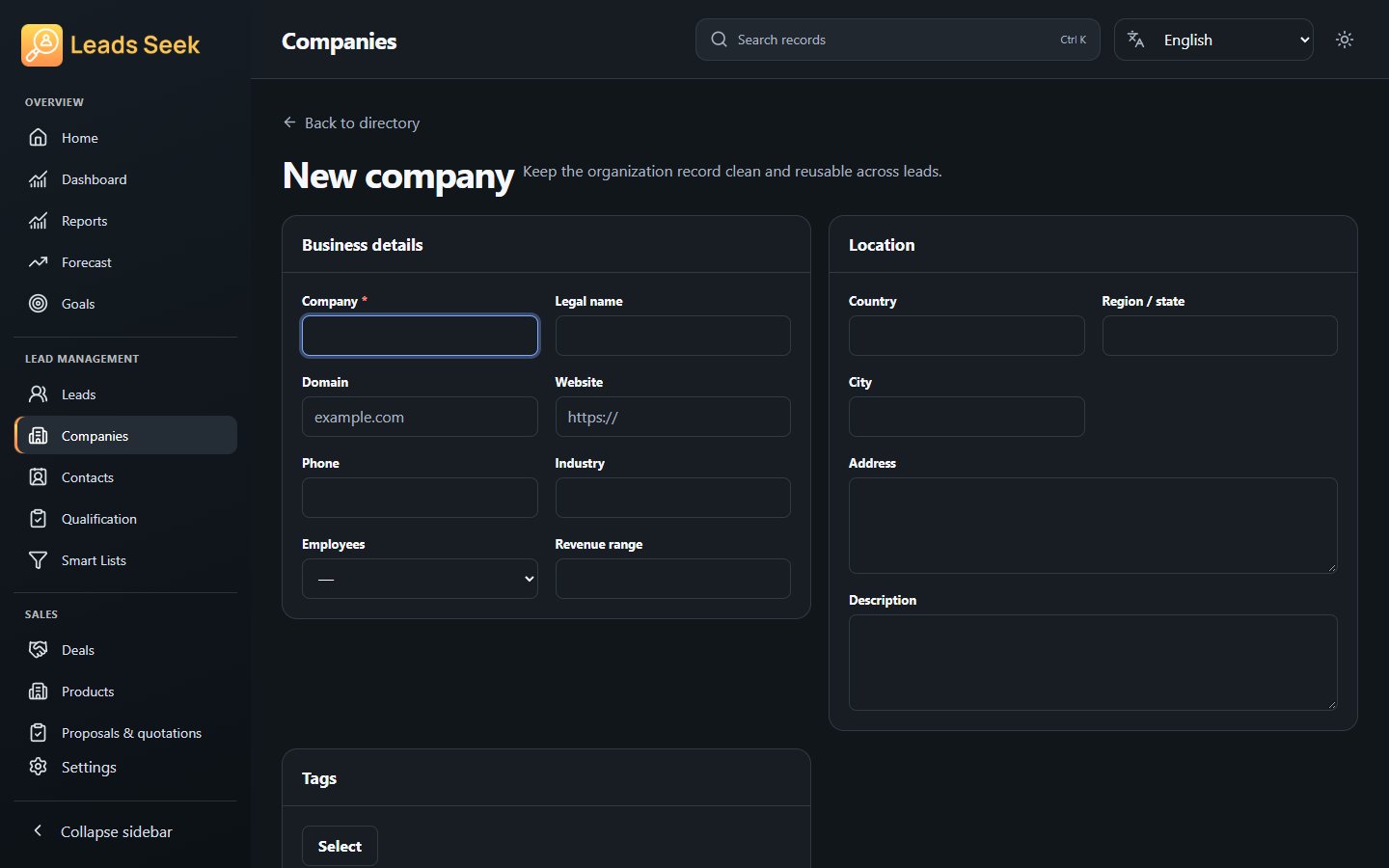Click the Legal name field
1389x868 pixels.
pyautogui.click(x=673, y=336)
